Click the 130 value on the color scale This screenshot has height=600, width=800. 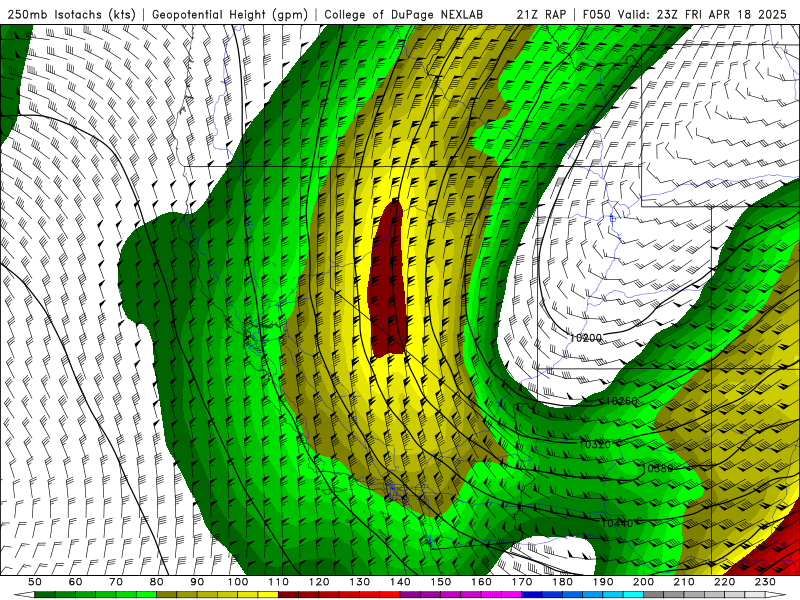(360, 582)
